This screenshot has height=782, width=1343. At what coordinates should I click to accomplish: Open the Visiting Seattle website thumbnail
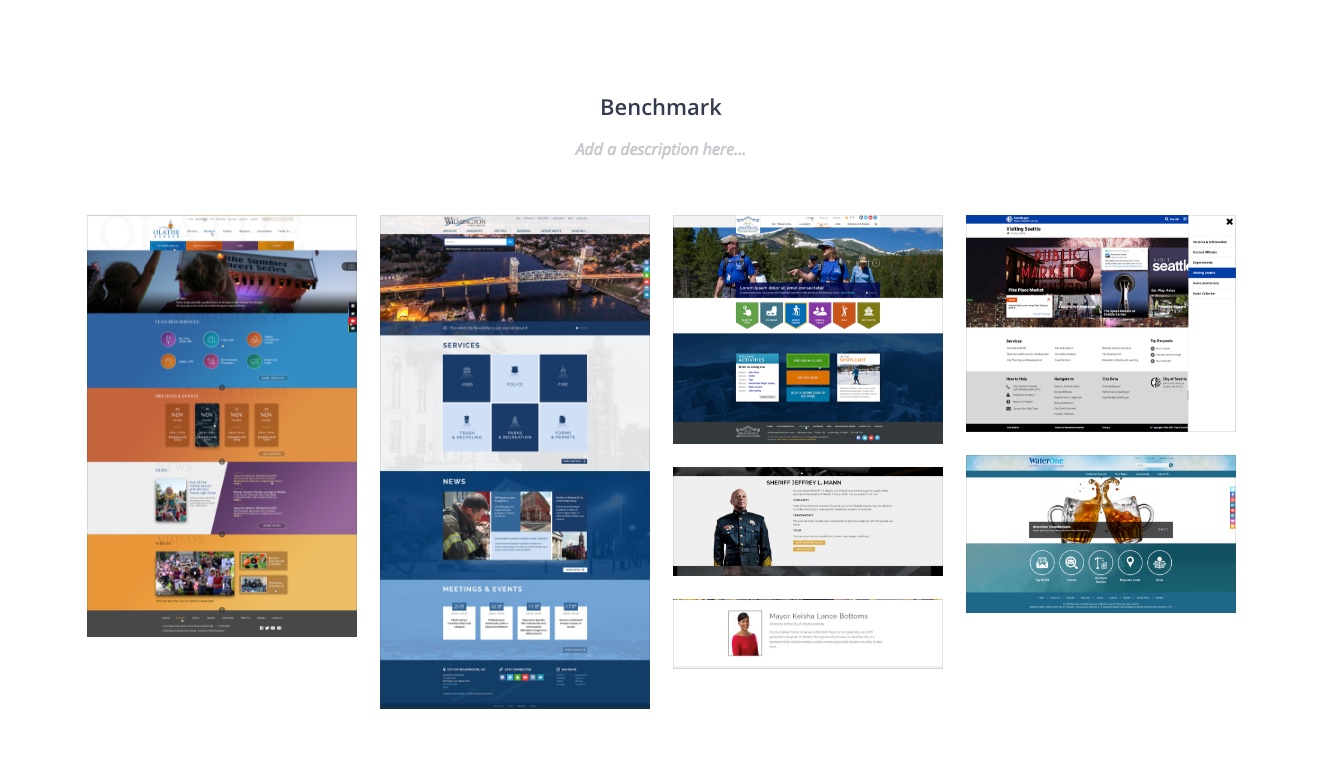(x=1101, y=323)
